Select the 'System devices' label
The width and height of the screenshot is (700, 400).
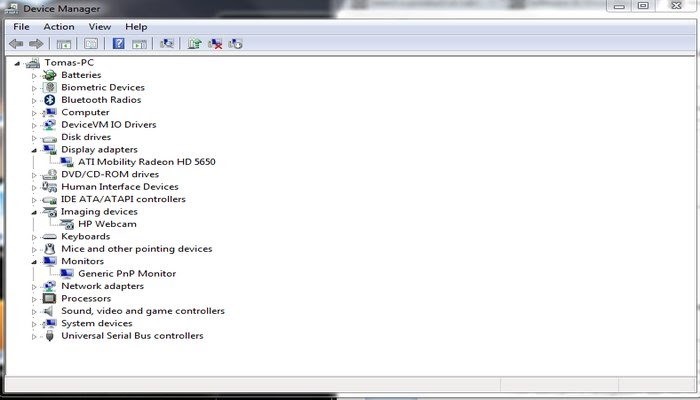(97, 323)
